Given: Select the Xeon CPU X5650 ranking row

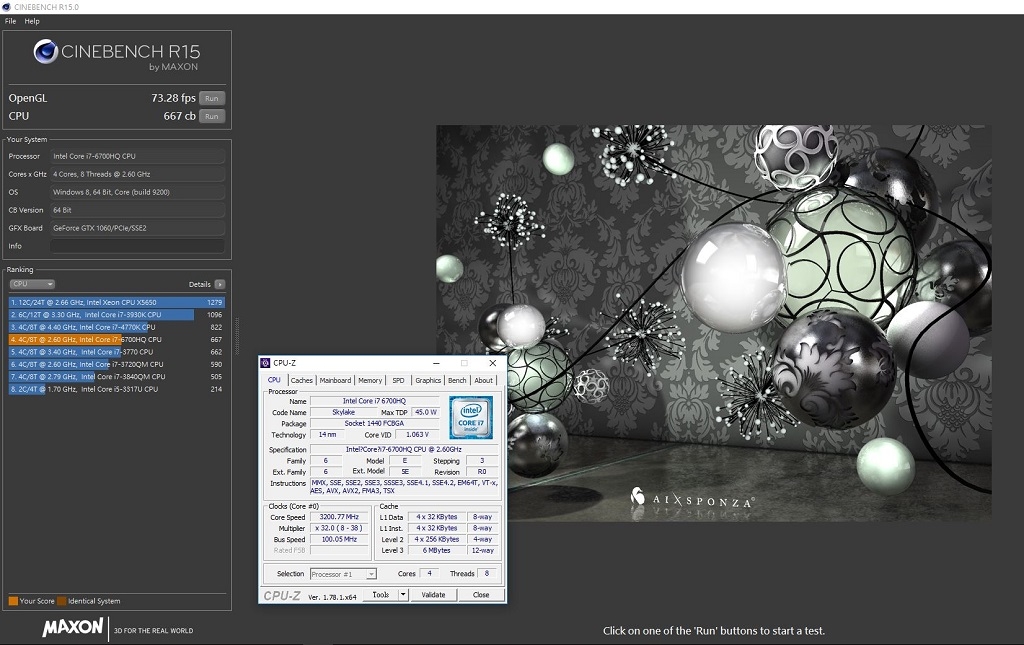Looking at the screenshot, I should pos(116,302).
